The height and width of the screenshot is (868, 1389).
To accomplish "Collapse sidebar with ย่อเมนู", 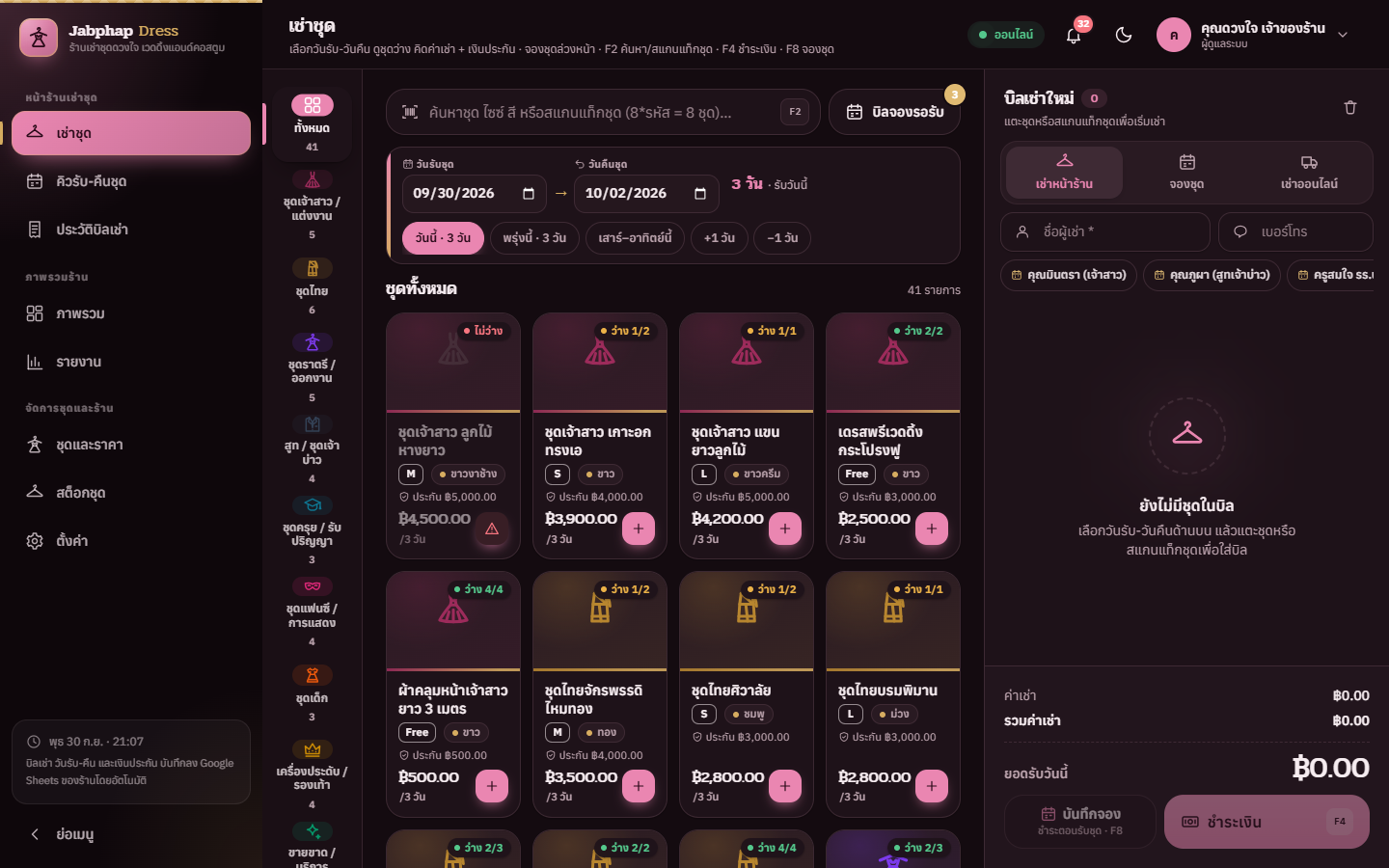I will point(131,834).
